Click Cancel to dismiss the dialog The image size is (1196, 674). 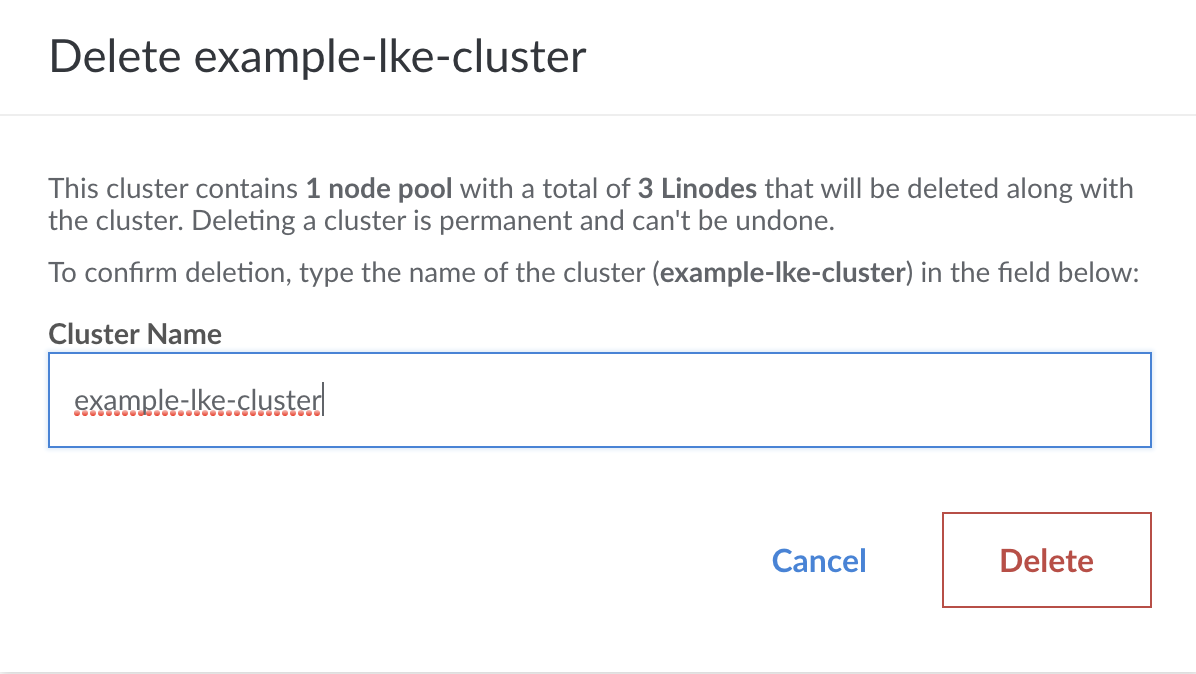(x=818, y=560)
